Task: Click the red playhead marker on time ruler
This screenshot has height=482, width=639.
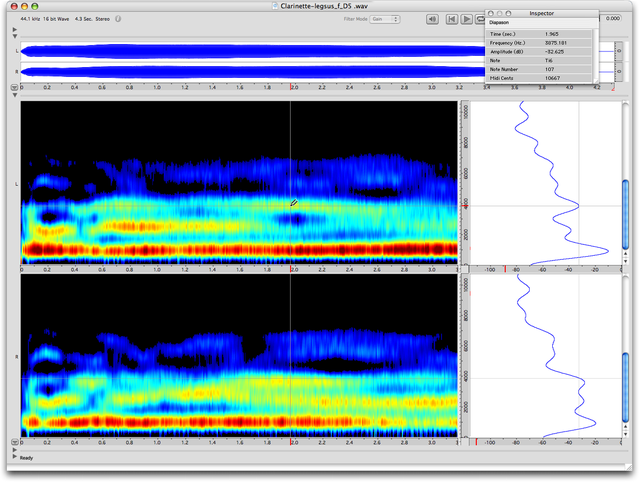Action: pyautogui.click(x=291, y=88)
